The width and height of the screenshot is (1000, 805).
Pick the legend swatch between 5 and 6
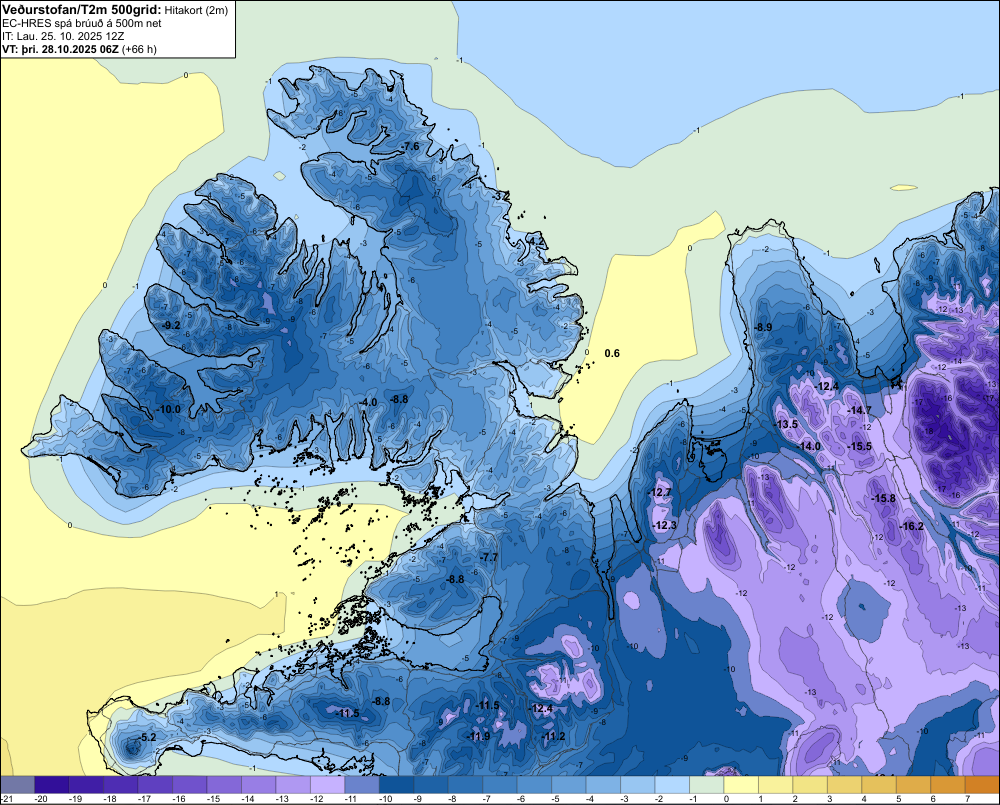coord(913,784)
